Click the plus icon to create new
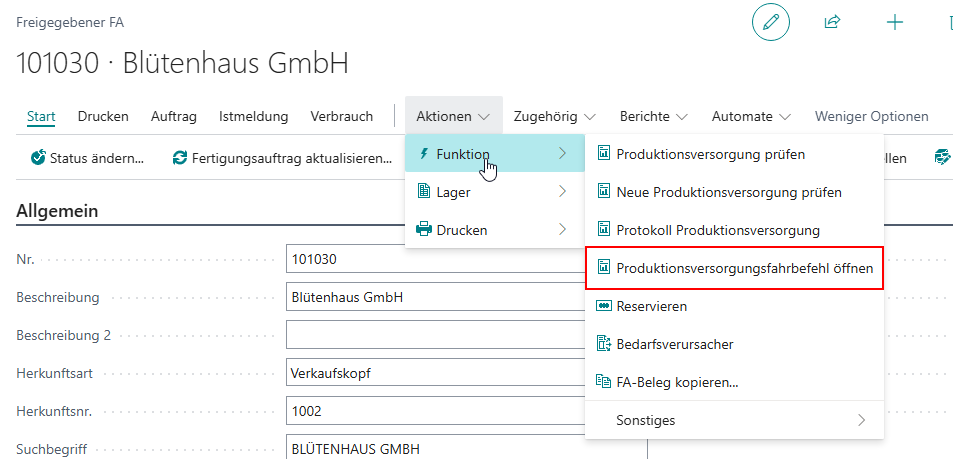 tap(895, 22)
